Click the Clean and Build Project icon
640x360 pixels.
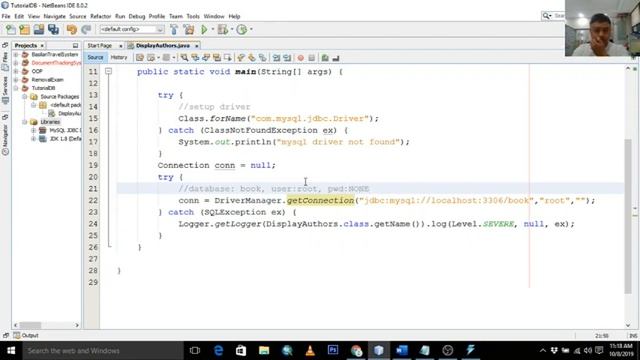pos(189,29)
